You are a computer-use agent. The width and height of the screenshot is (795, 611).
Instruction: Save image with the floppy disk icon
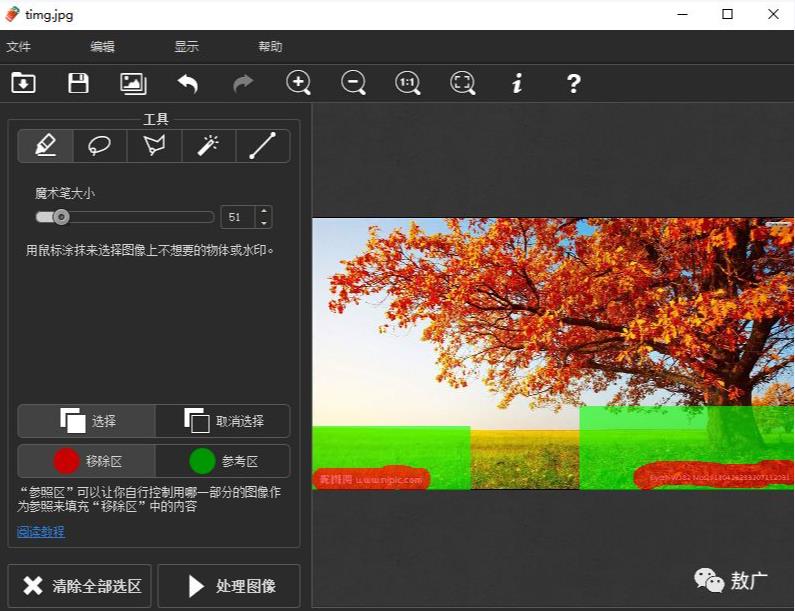click(x=78, y=83)
